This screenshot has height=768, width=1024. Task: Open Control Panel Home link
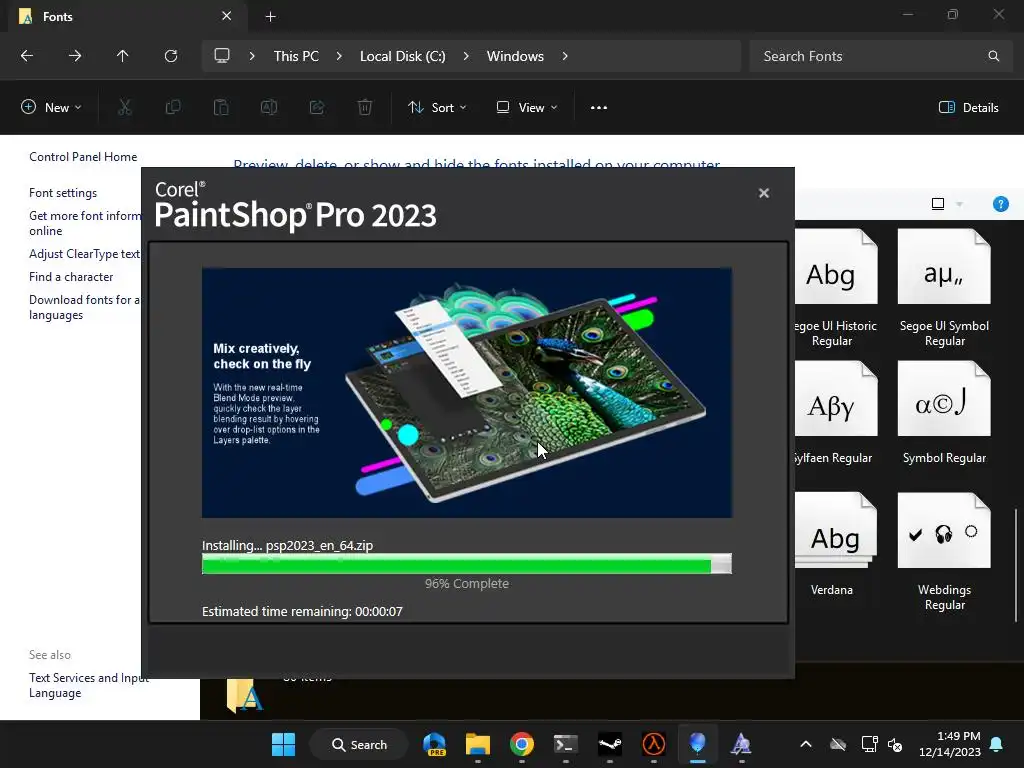coord(83,157)
